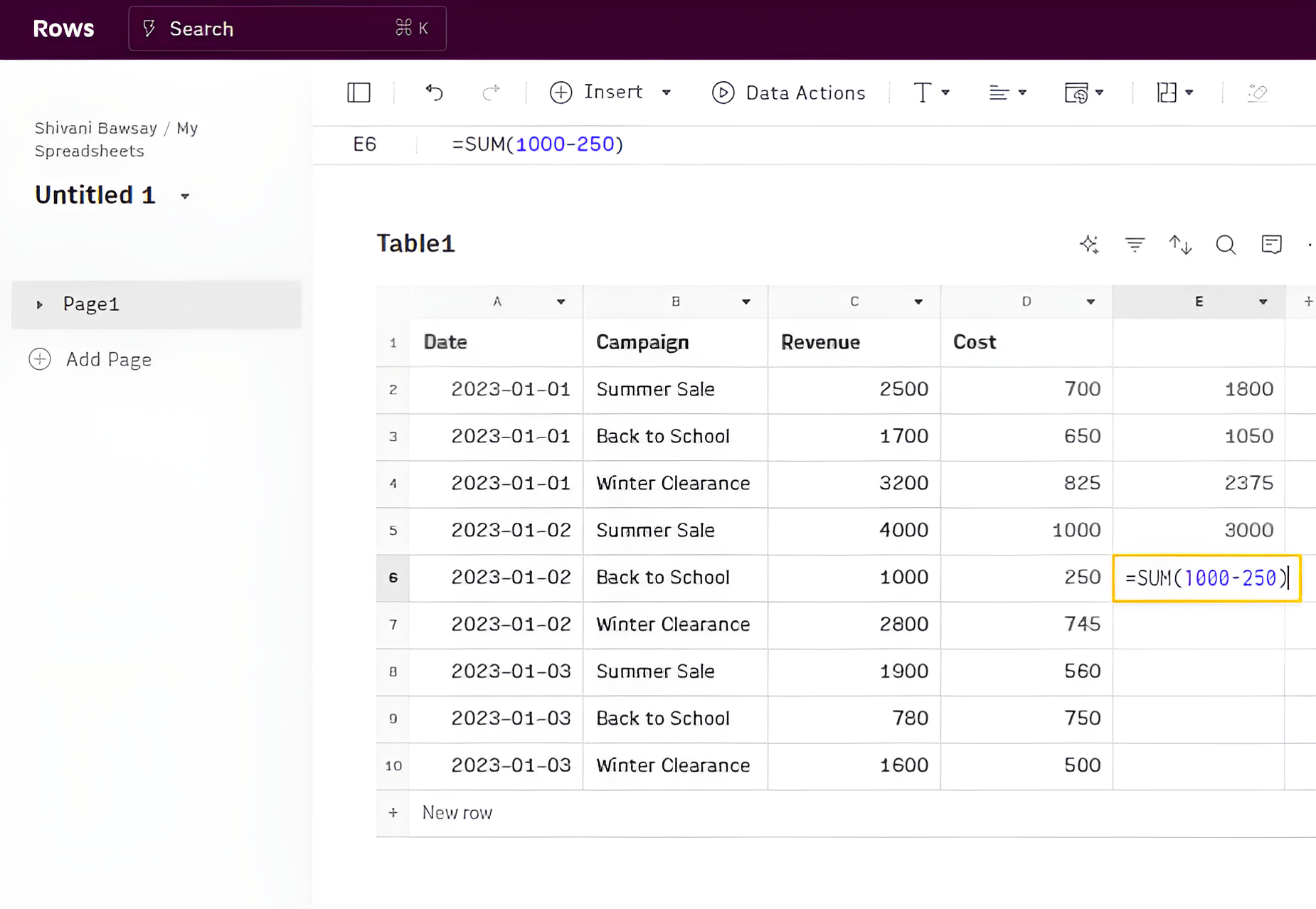Redo the last action
Image resolution: width=1316 pixels, height=909 pixels.
(x=492, y=92)
